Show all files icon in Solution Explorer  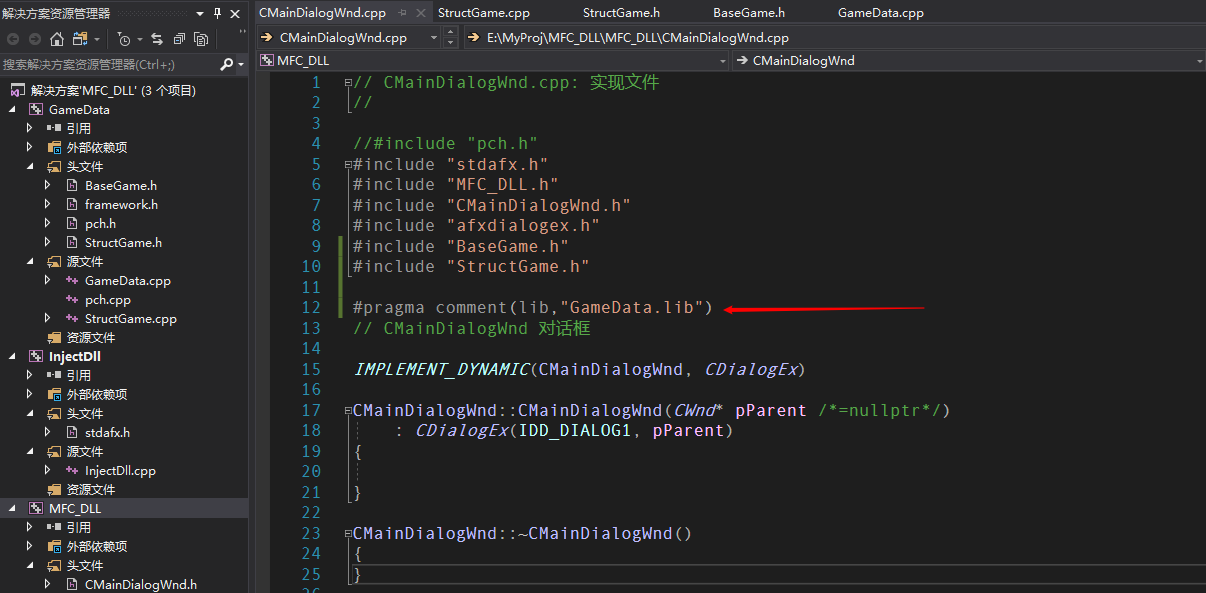pos(201,39)
